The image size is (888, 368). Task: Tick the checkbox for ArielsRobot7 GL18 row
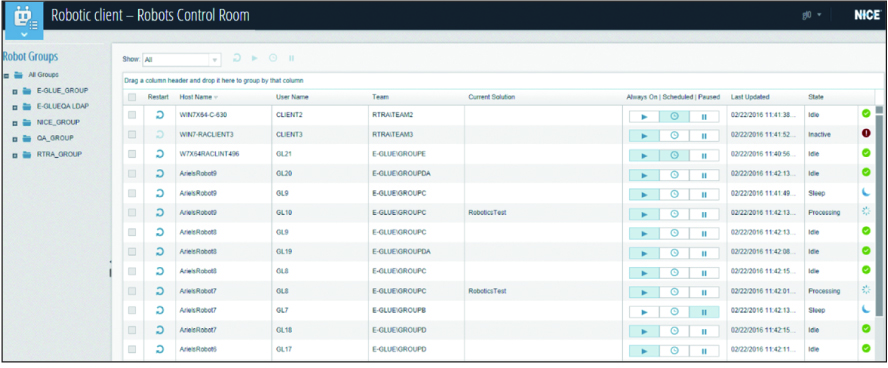pyautogui.click(x=132, y=330)
